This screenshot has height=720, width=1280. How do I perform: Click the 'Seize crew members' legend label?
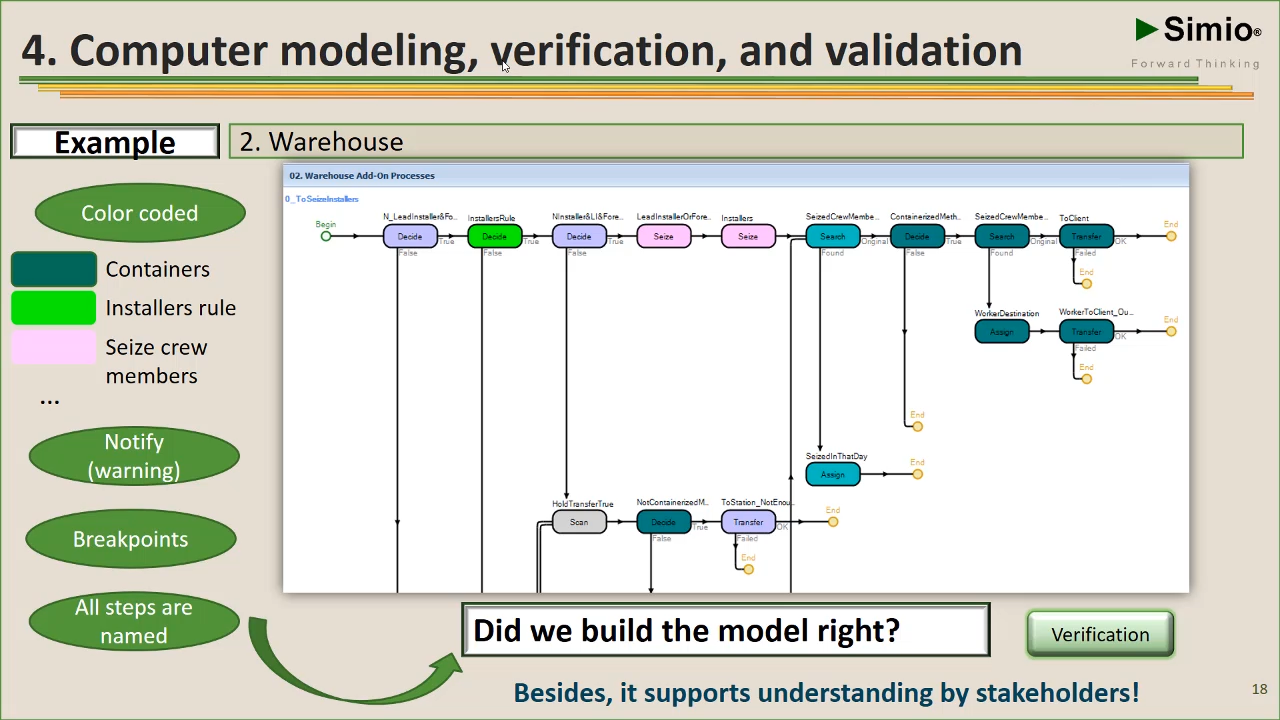(x=157, y=361)
